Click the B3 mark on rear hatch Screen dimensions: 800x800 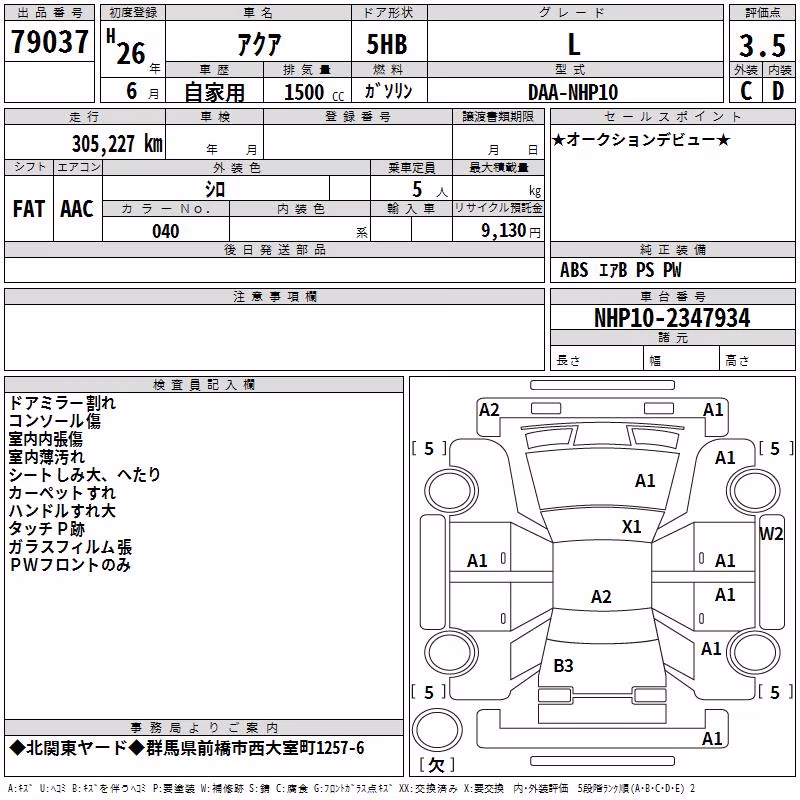click(x=563, y=665)
